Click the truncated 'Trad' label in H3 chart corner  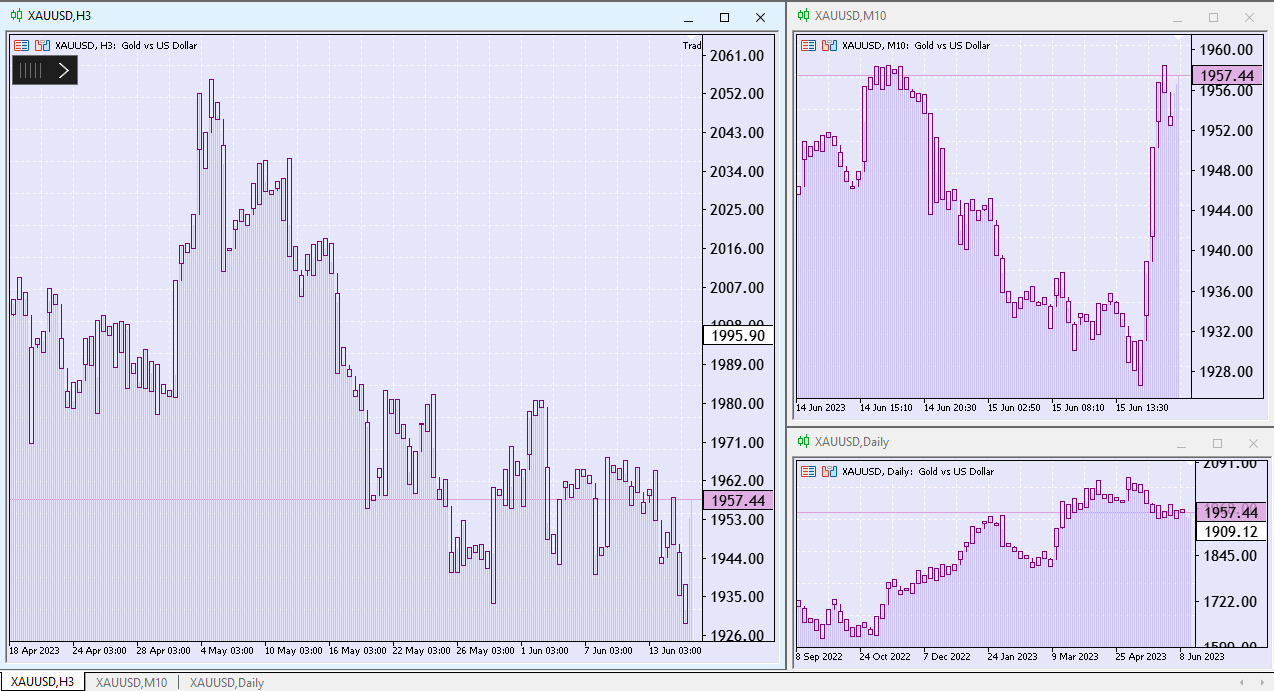click(x=692, y=46)
